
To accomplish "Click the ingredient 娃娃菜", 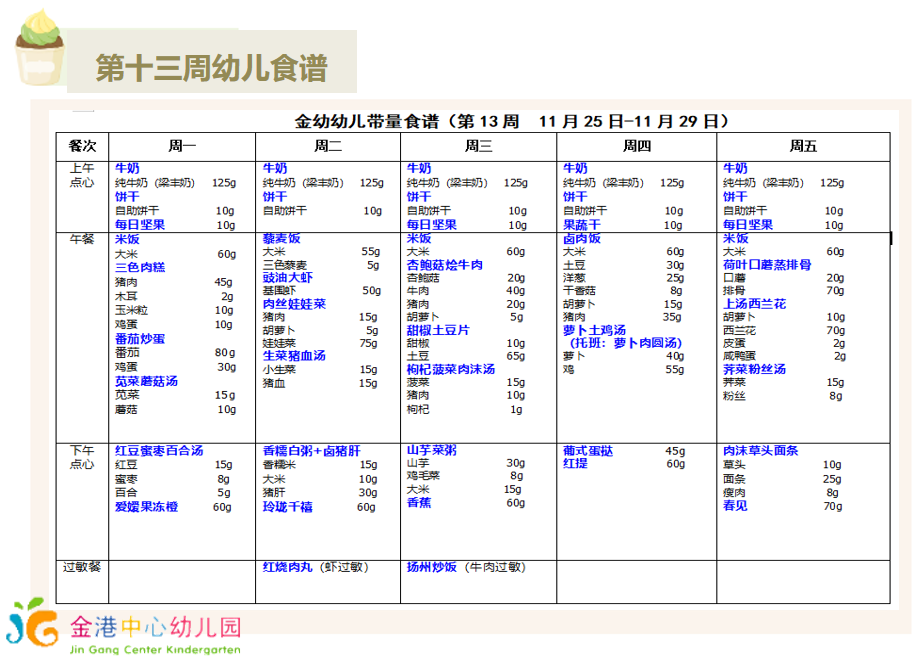I will click(280, 343).
